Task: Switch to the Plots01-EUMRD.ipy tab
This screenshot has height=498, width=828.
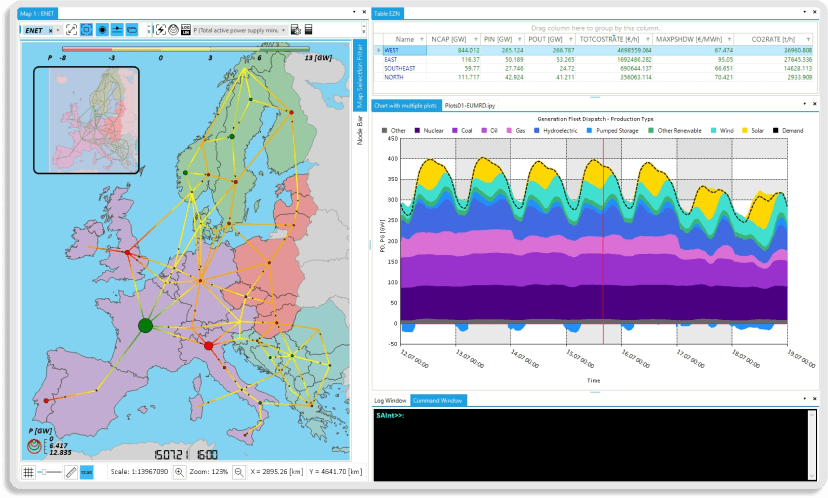Action: click(x=470, y=104)
